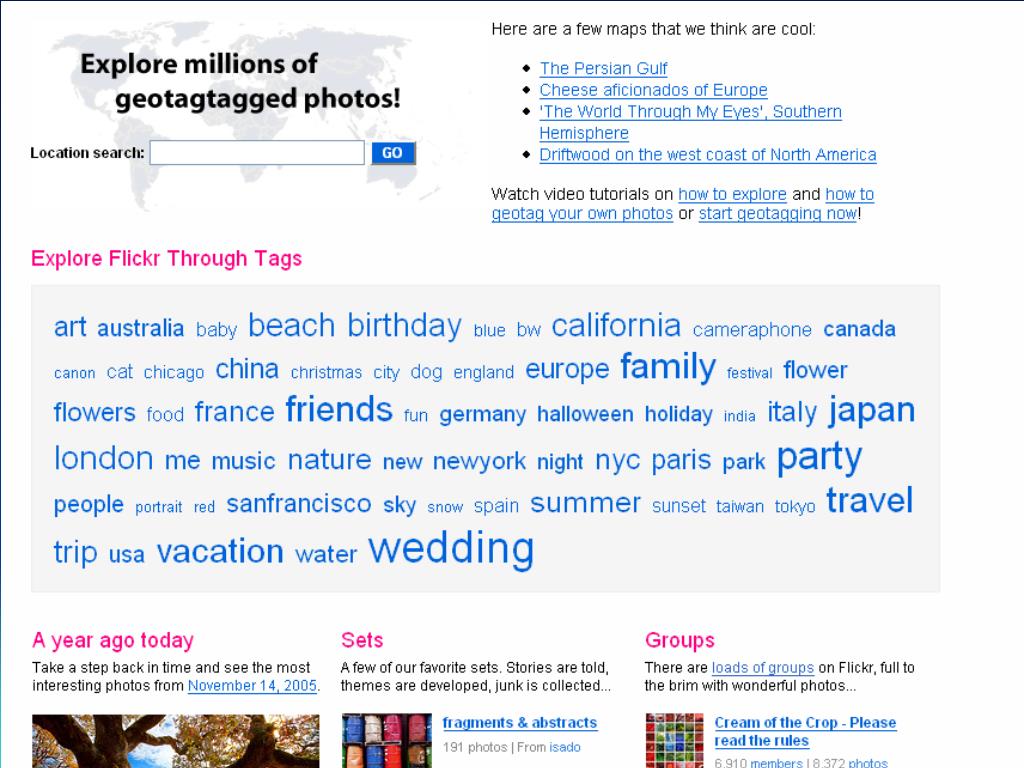Open the Cream of the Crop group thumbnail
Image resolution: width=1024 pixels, height=768 pixels.
coord(675,741)
